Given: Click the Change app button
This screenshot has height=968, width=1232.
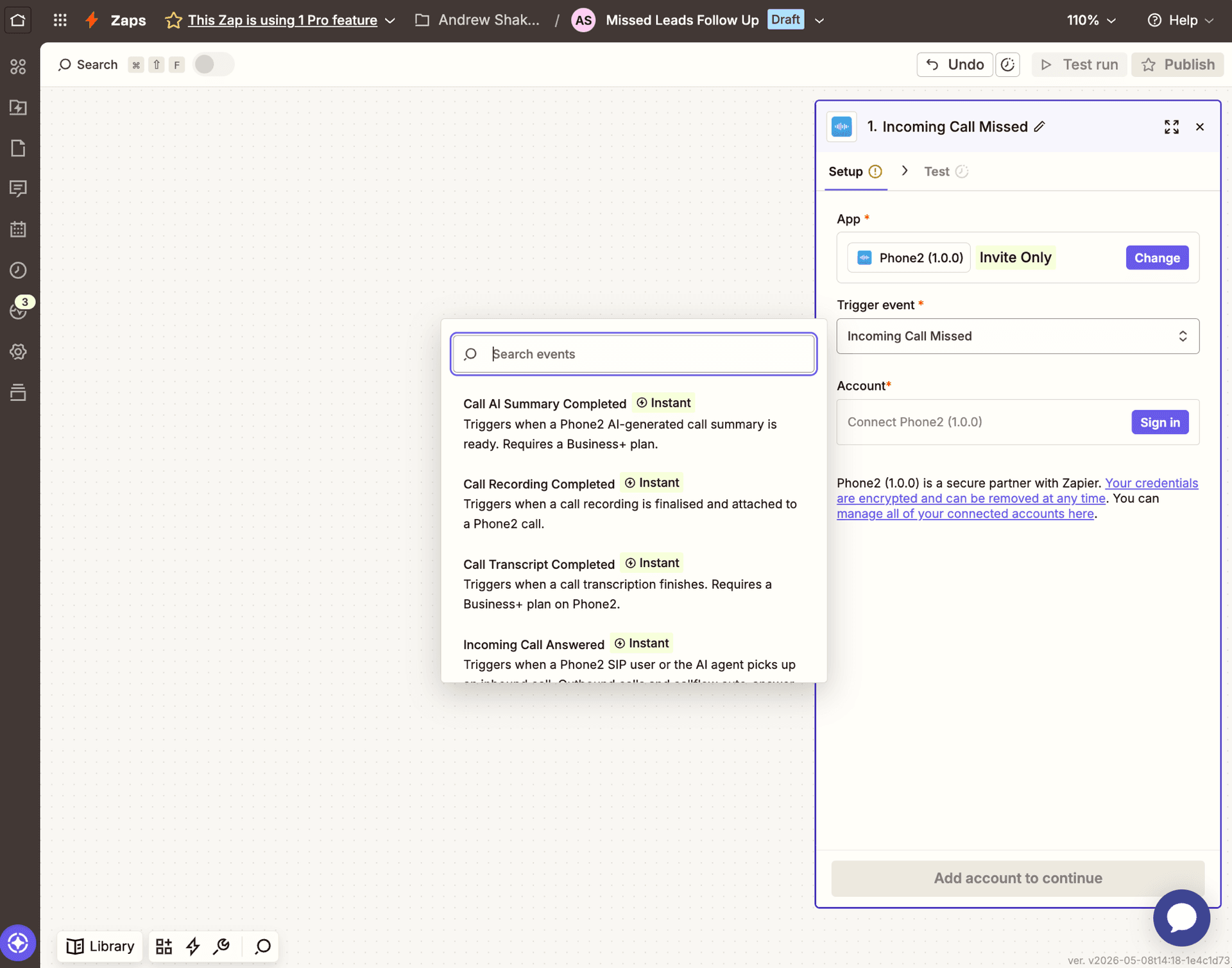Looking at the screenshot, I should (x=1157, y=258).
